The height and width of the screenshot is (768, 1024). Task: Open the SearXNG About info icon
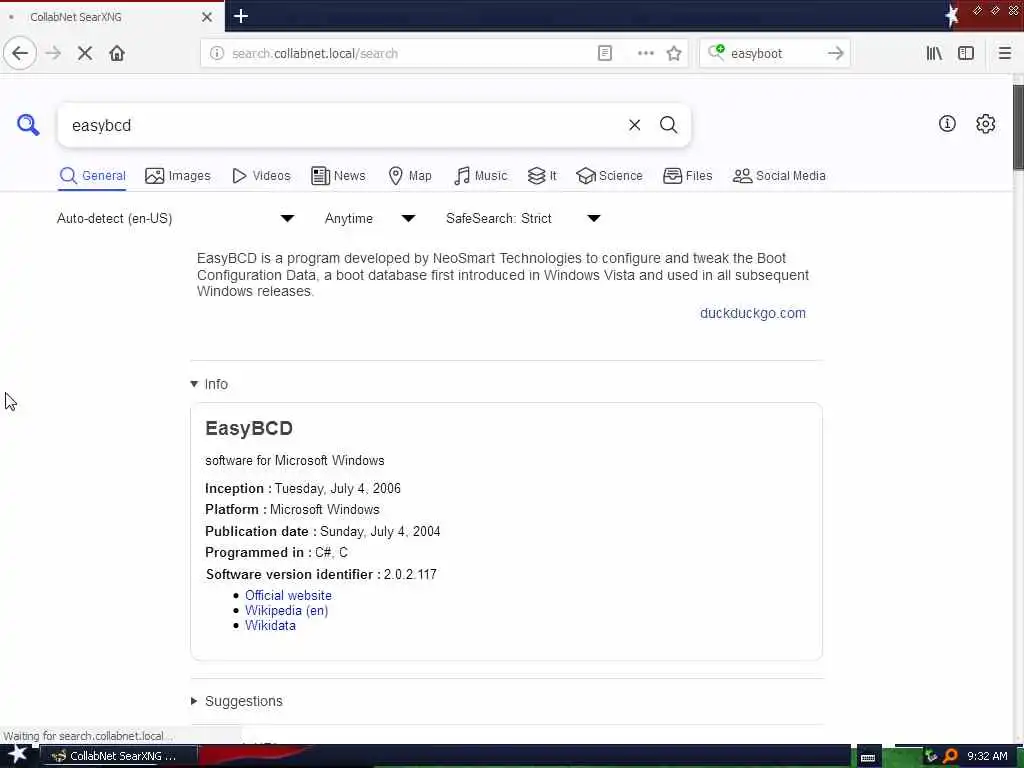947,123
